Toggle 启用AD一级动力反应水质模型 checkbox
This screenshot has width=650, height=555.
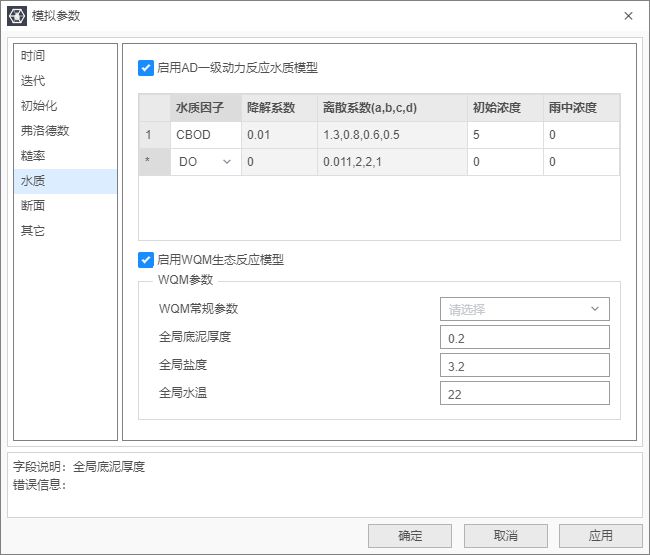[146, 68]
